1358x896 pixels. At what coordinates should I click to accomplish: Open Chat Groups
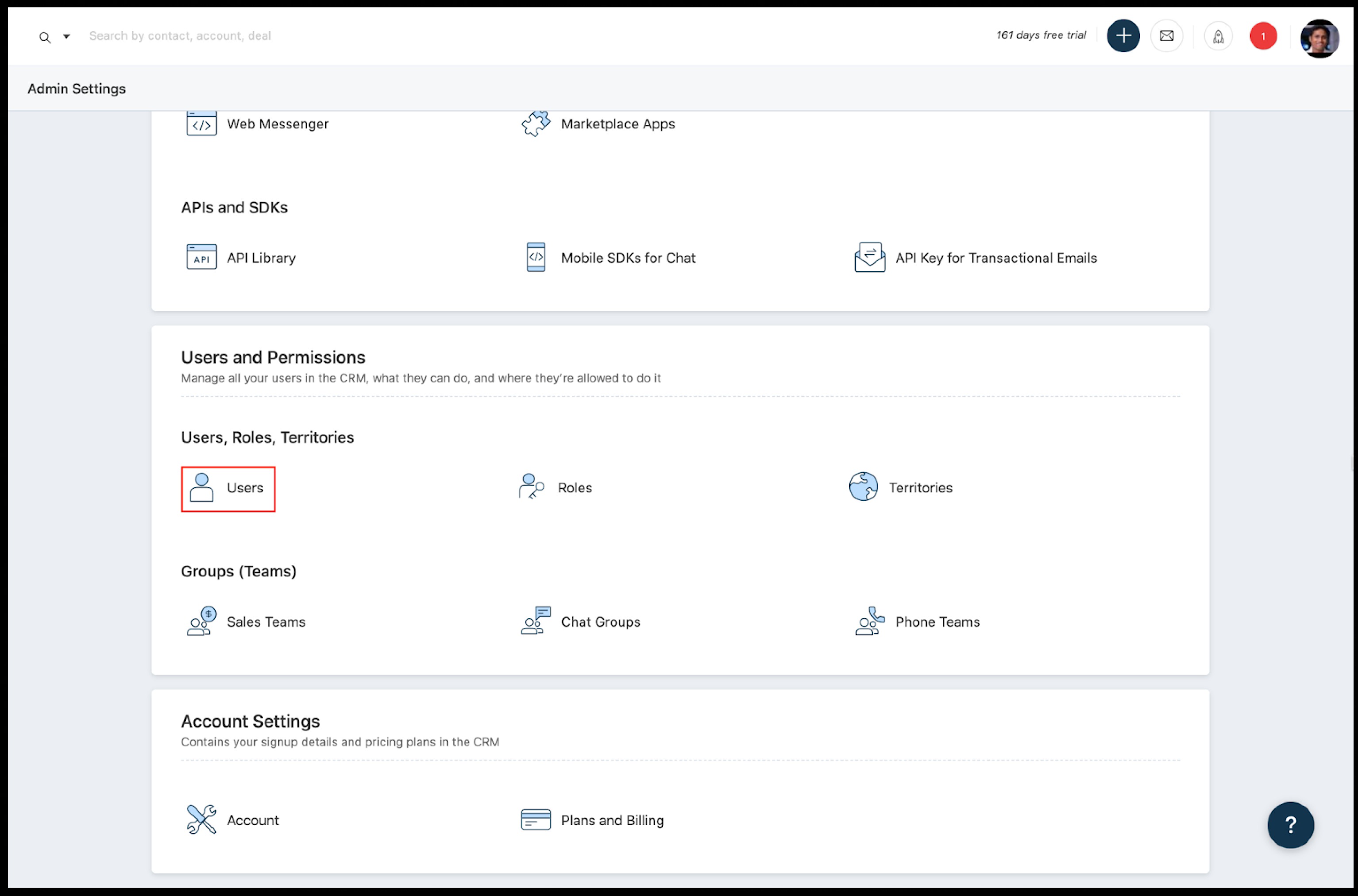(601, 622)
